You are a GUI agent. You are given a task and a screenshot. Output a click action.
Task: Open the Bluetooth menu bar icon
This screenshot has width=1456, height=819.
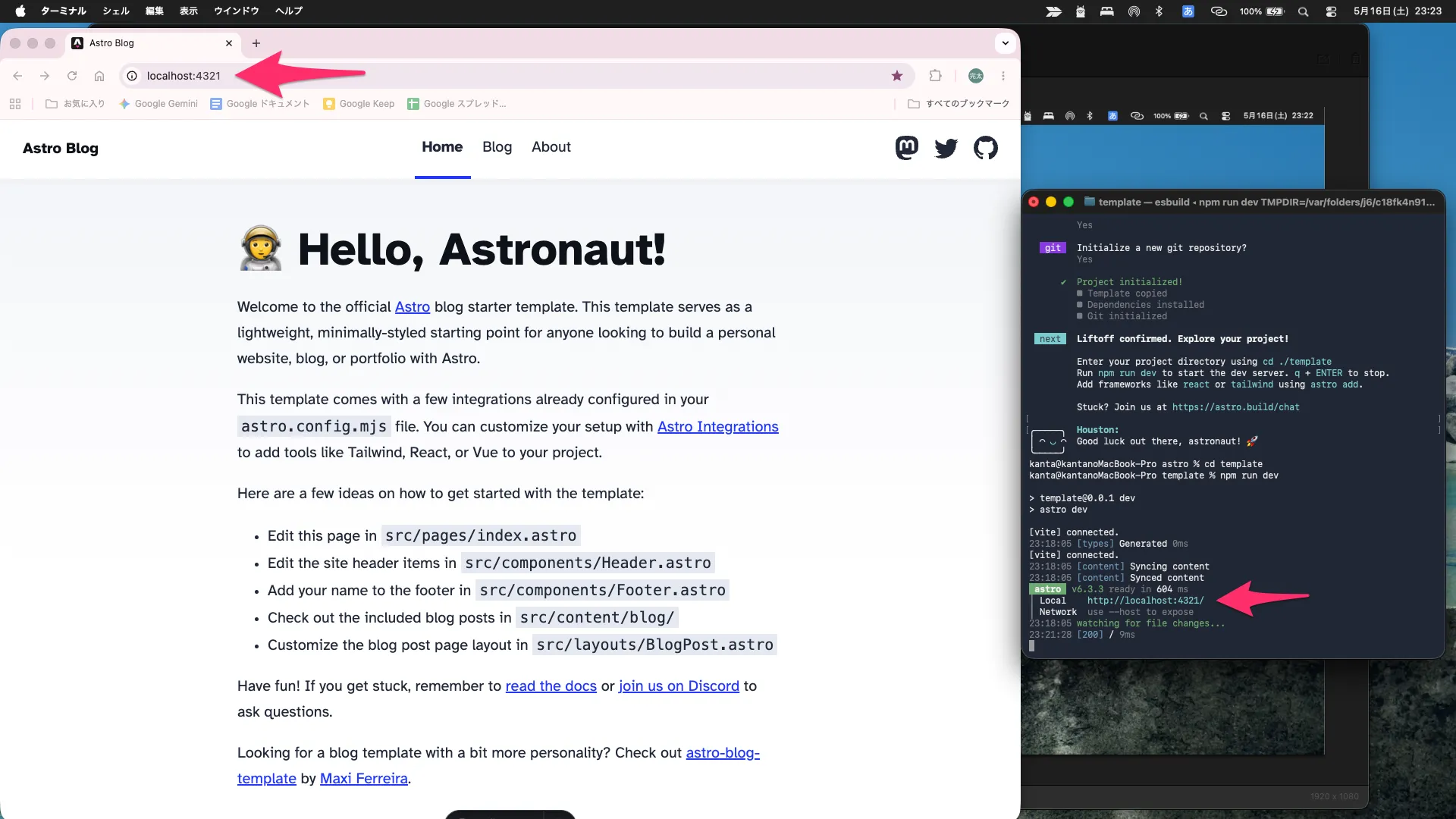pos(1159,11)
